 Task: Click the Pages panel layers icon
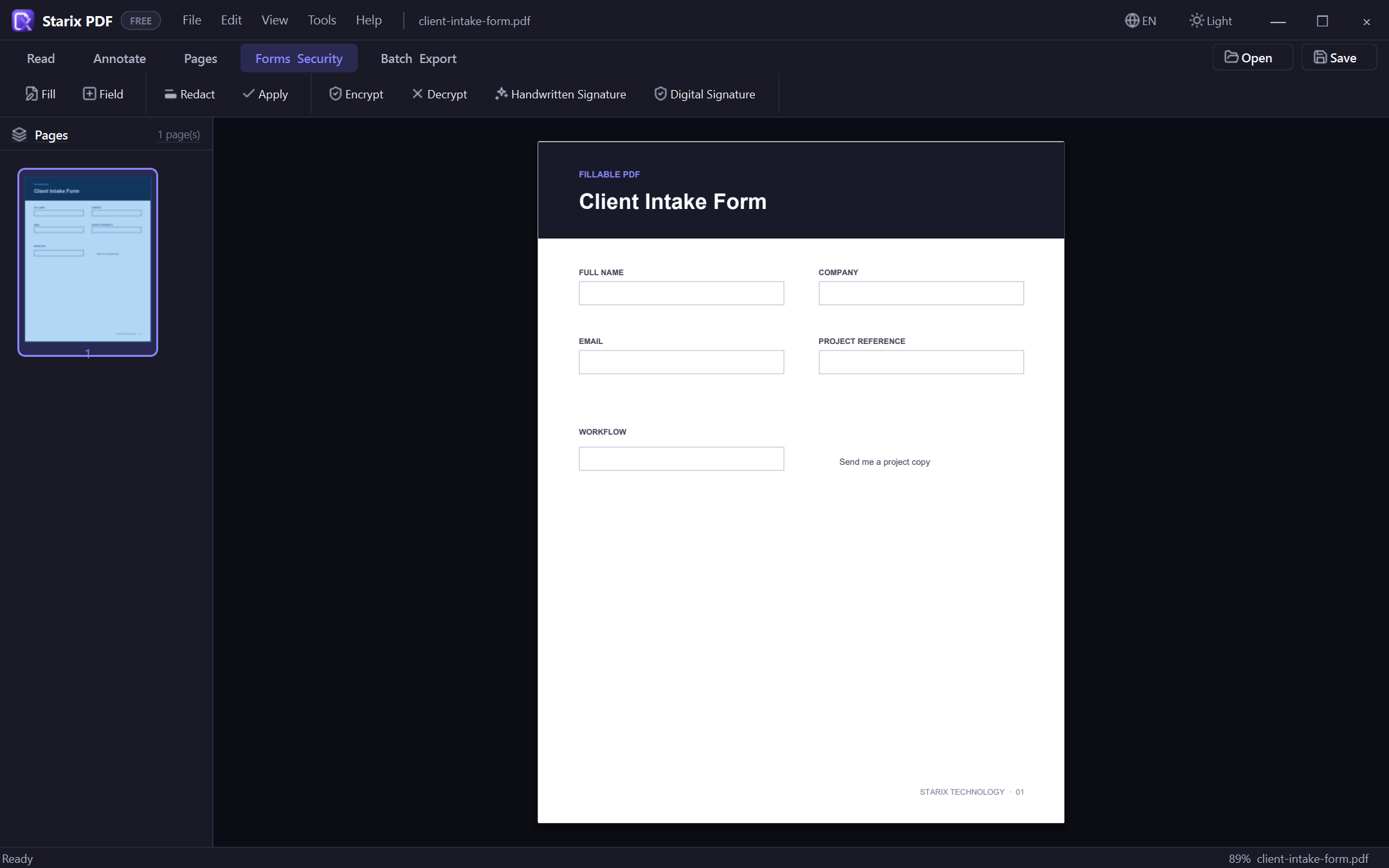19,134
